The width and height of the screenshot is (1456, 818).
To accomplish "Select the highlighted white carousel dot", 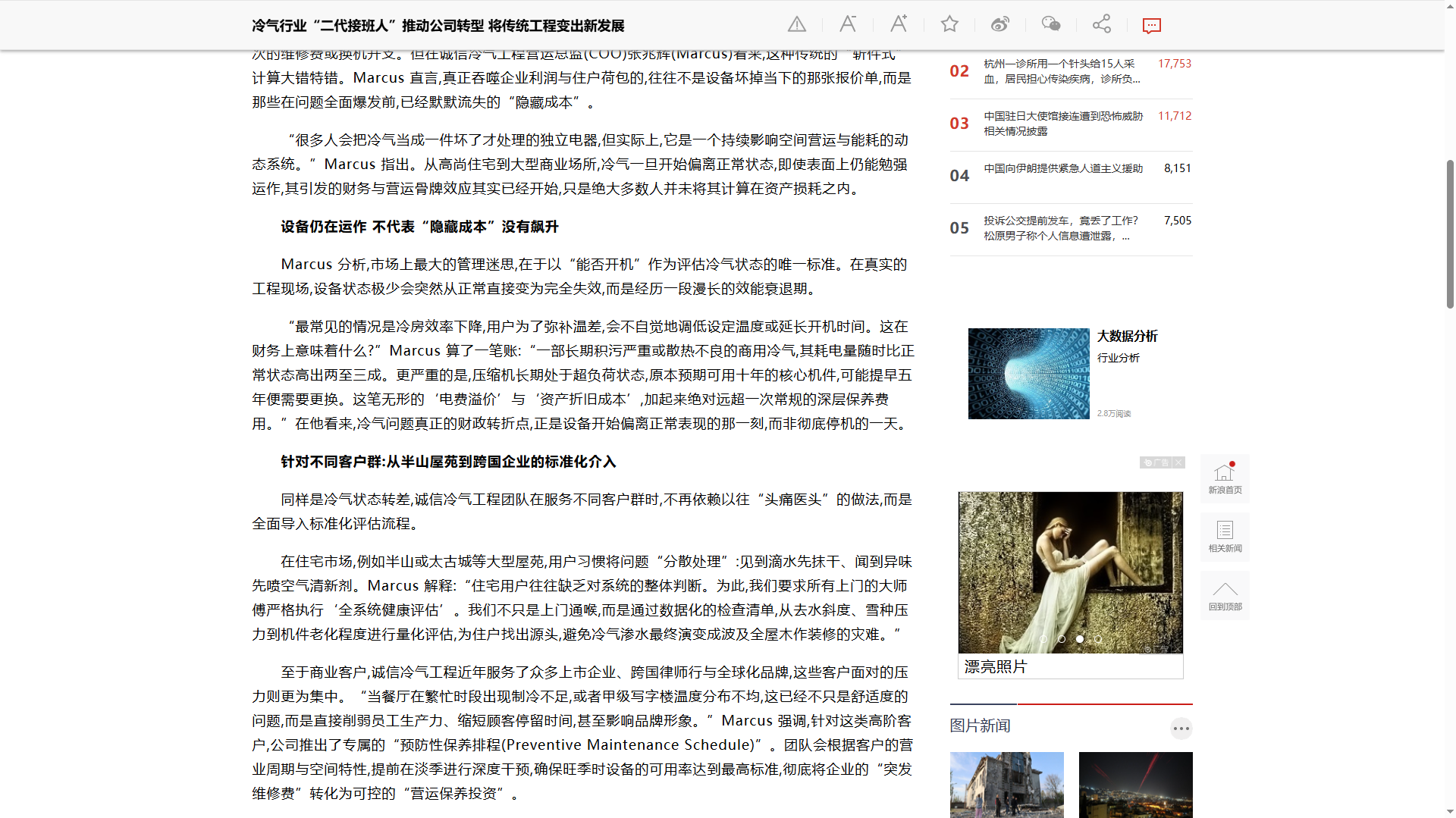I will [1080, 639].
